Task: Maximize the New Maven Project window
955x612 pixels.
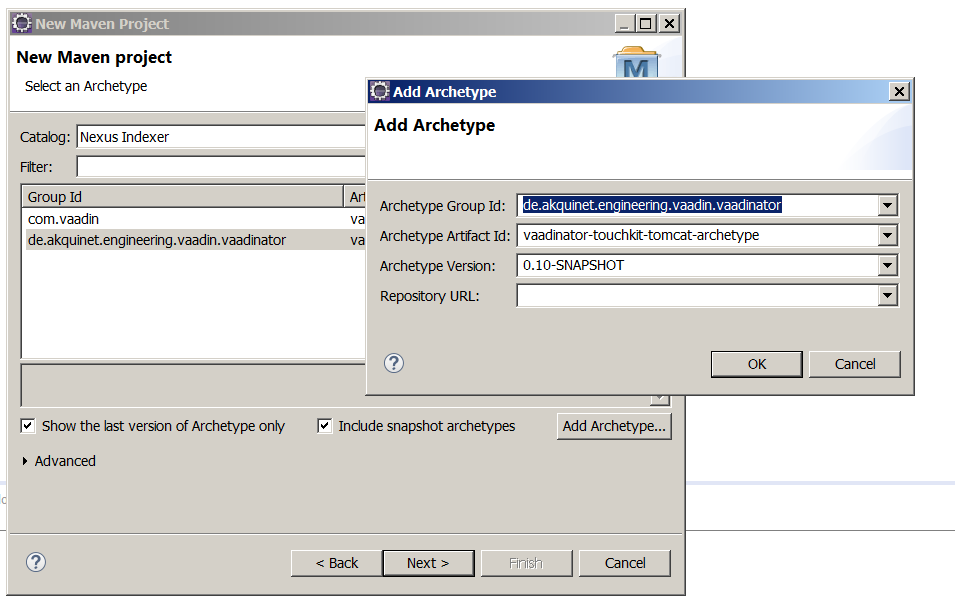Action: click(646, 24)
